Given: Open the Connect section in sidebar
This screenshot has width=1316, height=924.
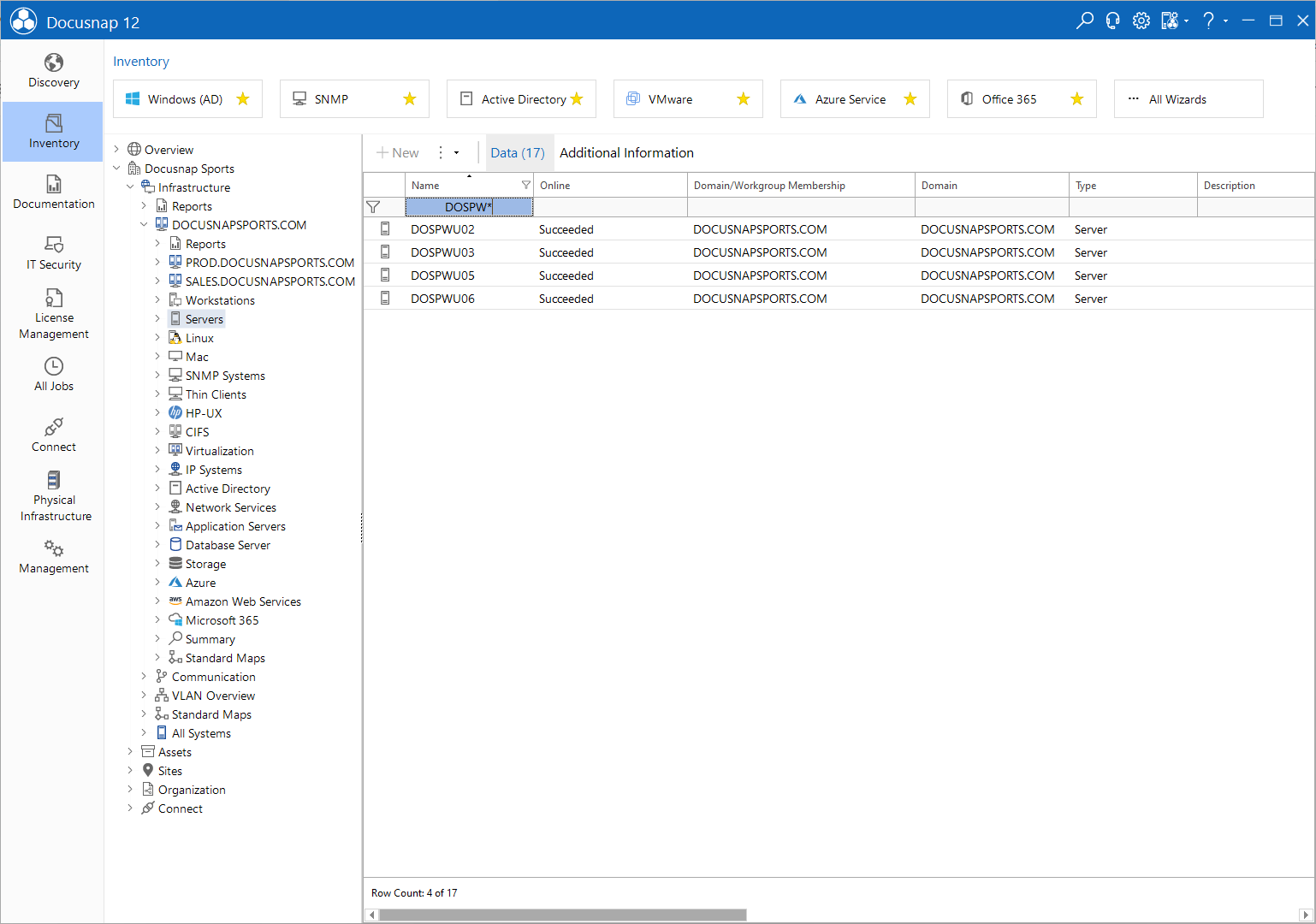Looking at the screenshot, I should [53, 435].
